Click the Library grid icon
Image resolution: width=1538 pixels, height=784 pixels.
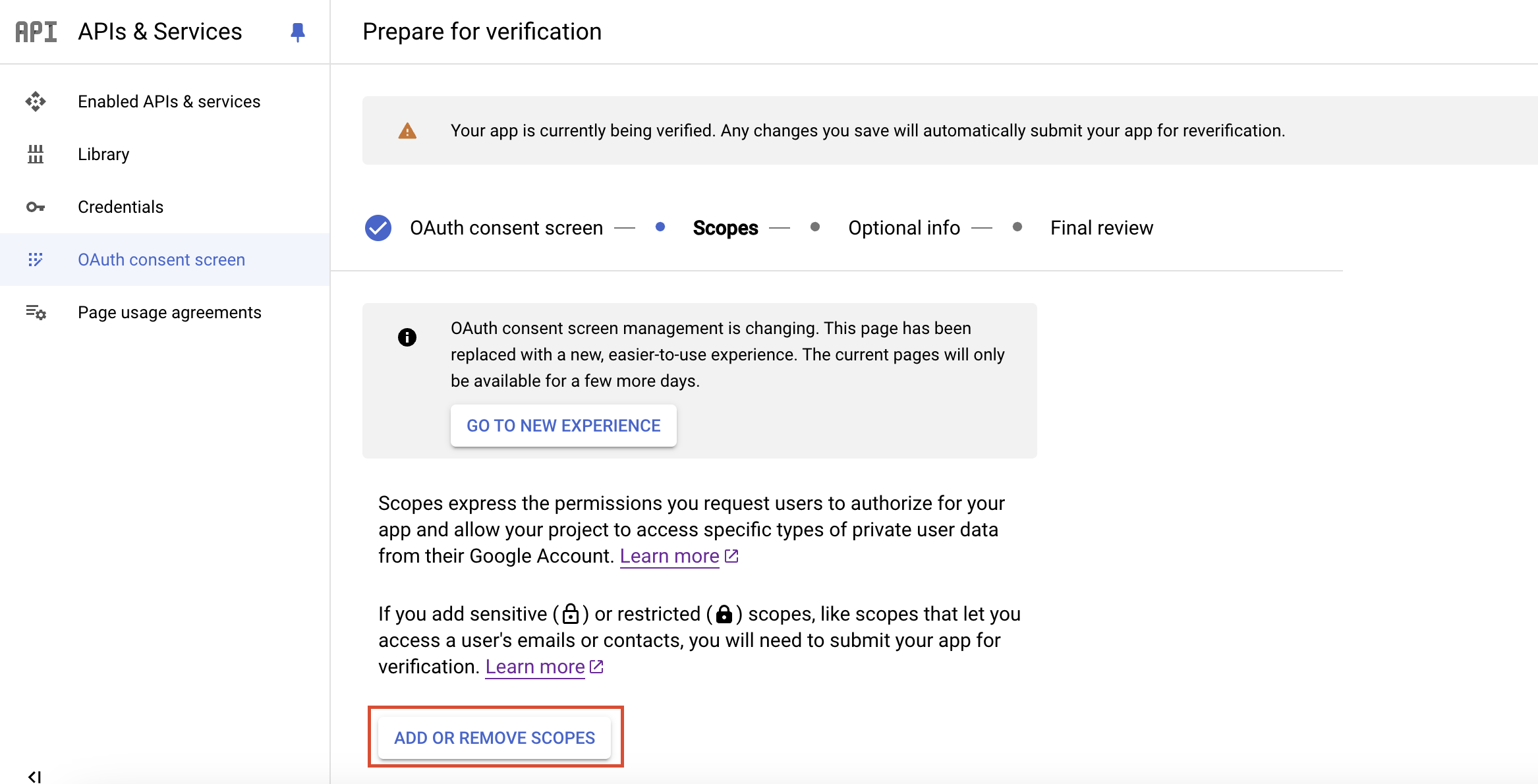point(36,154)
